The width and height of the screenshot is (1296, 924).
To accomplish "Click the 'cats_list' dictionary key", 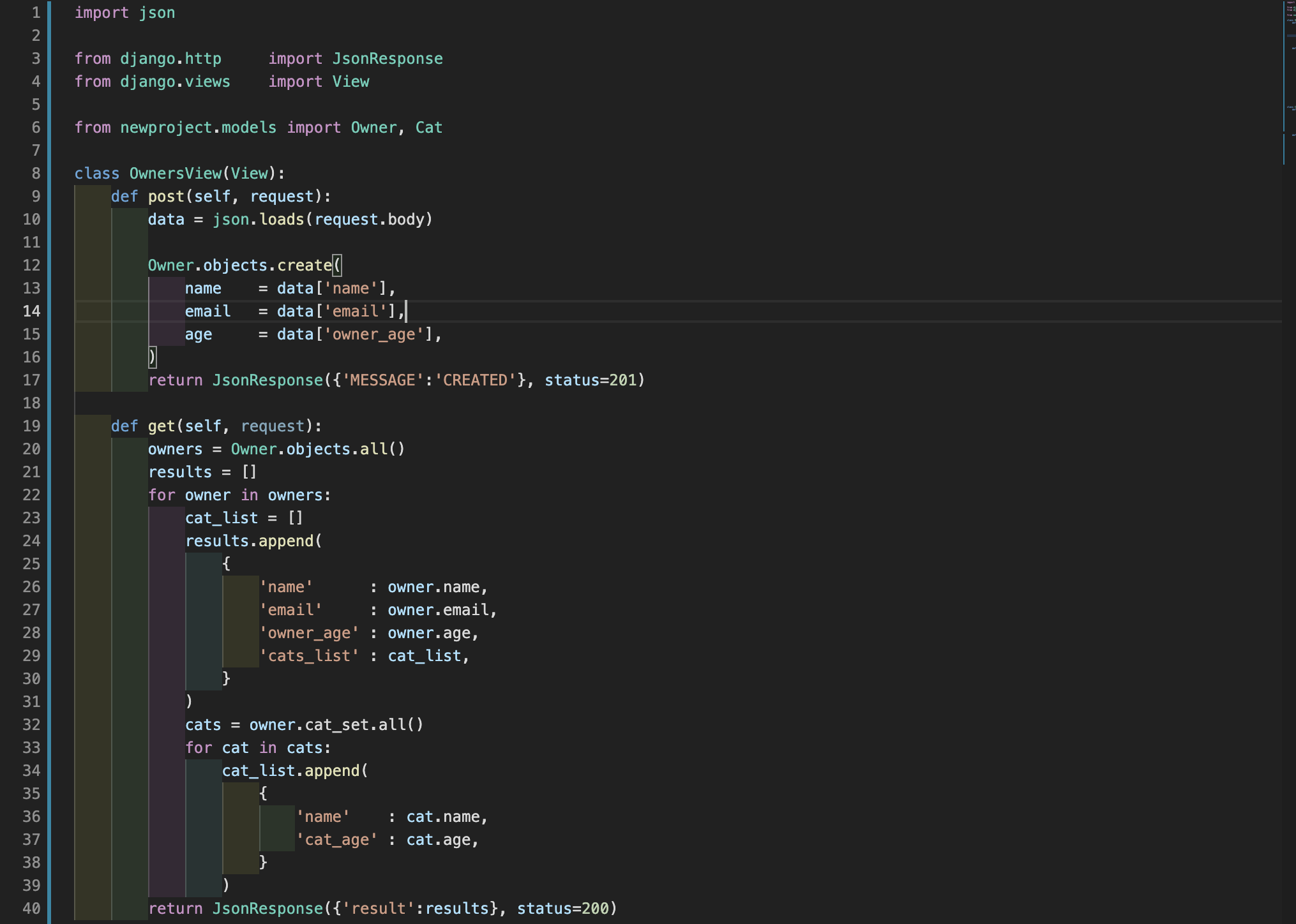I will (309, 656).
